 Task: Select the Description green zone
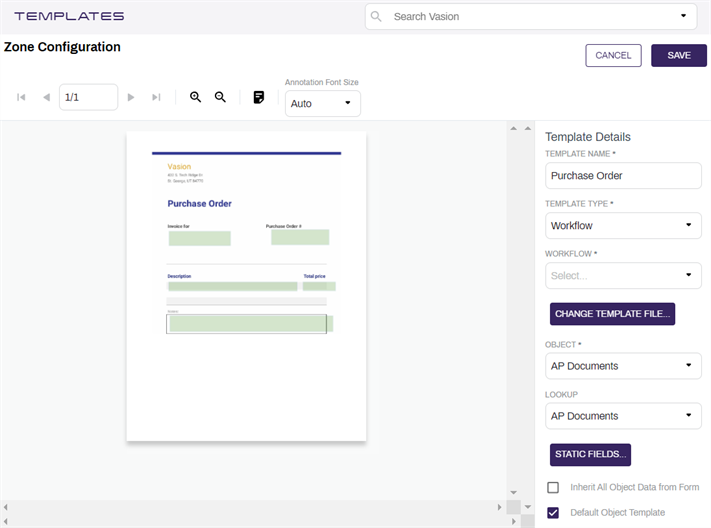coord(233,286)
